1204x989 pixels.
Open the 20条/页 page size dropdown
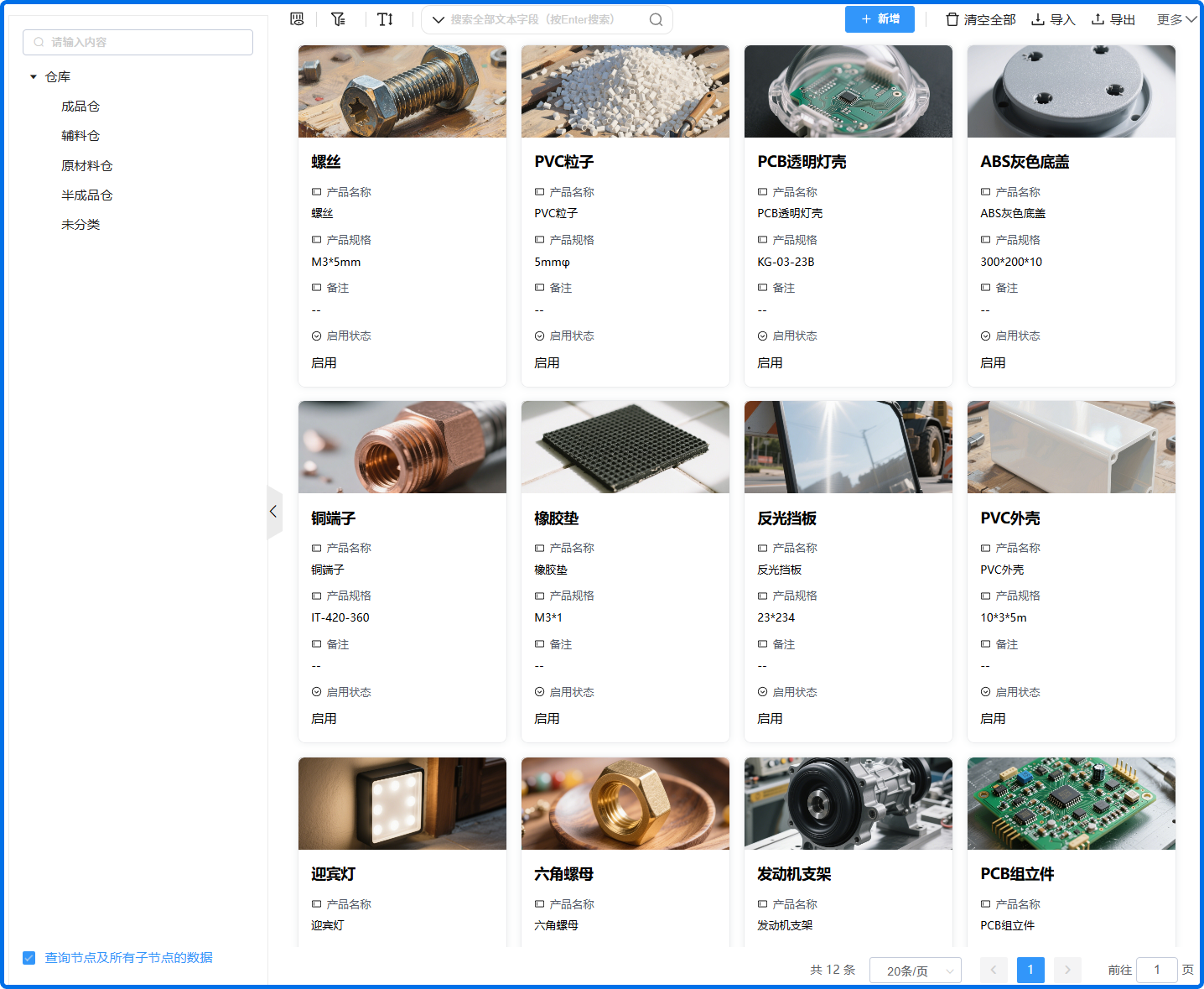click(x=915, y=971)
